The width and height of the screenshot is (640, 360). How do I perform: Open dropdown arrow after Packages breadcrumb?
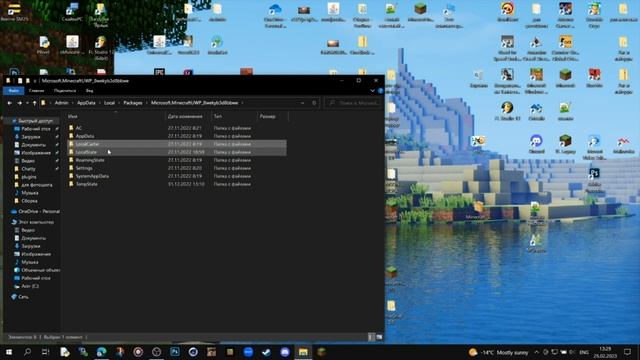[147, 103]
